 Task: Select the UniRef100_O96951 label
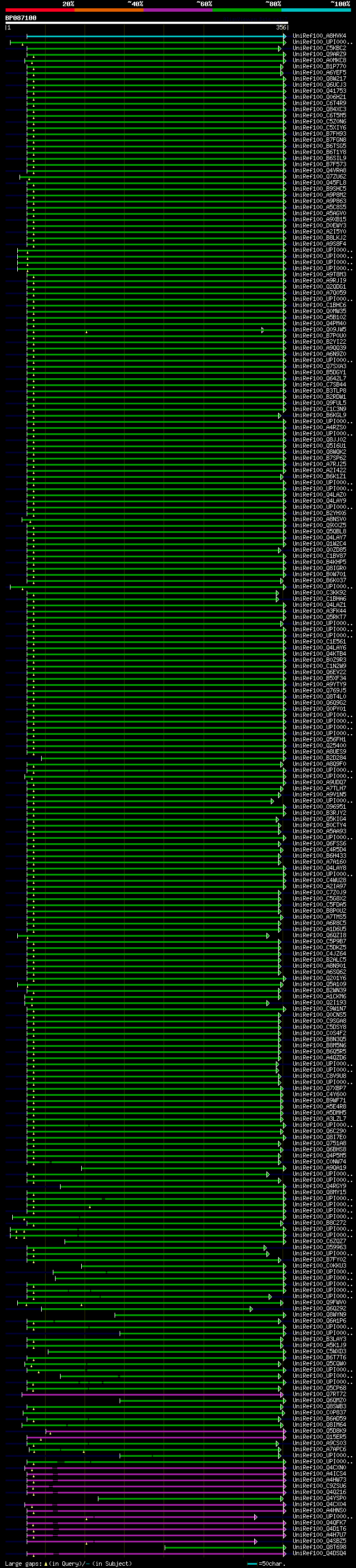pos(319,807)
